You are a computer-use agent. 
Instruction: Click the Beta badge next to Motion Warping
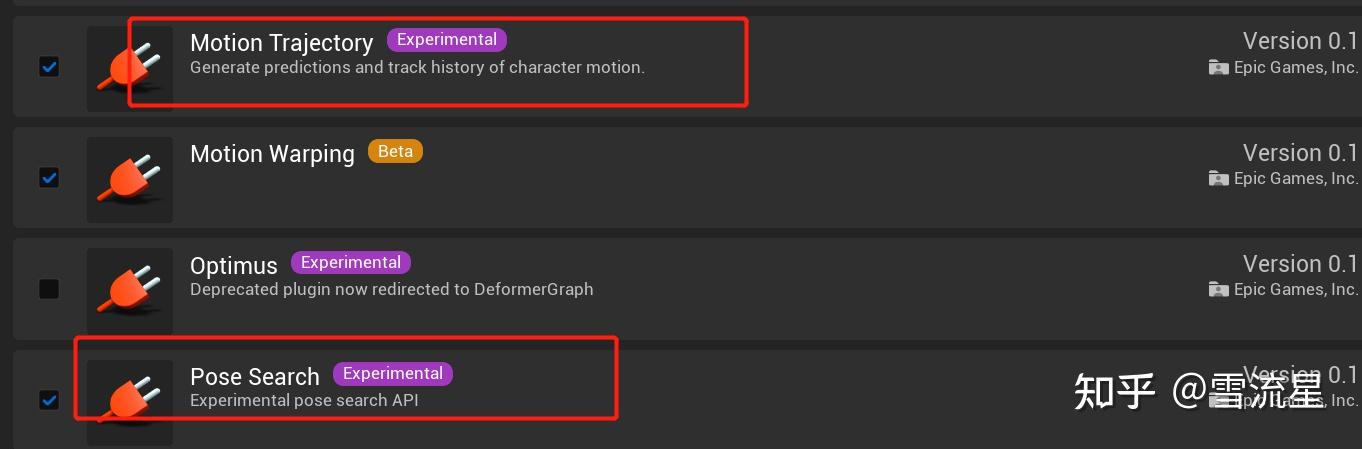395,152
